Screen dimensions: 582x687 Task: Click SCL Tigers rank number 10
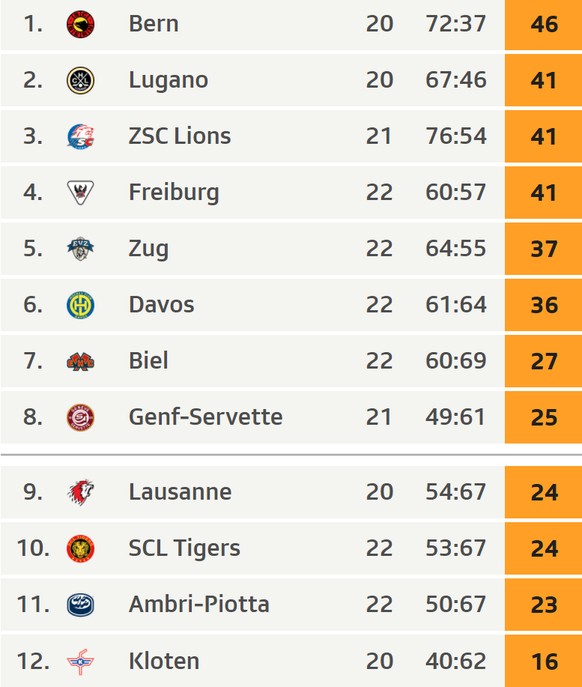33,548
